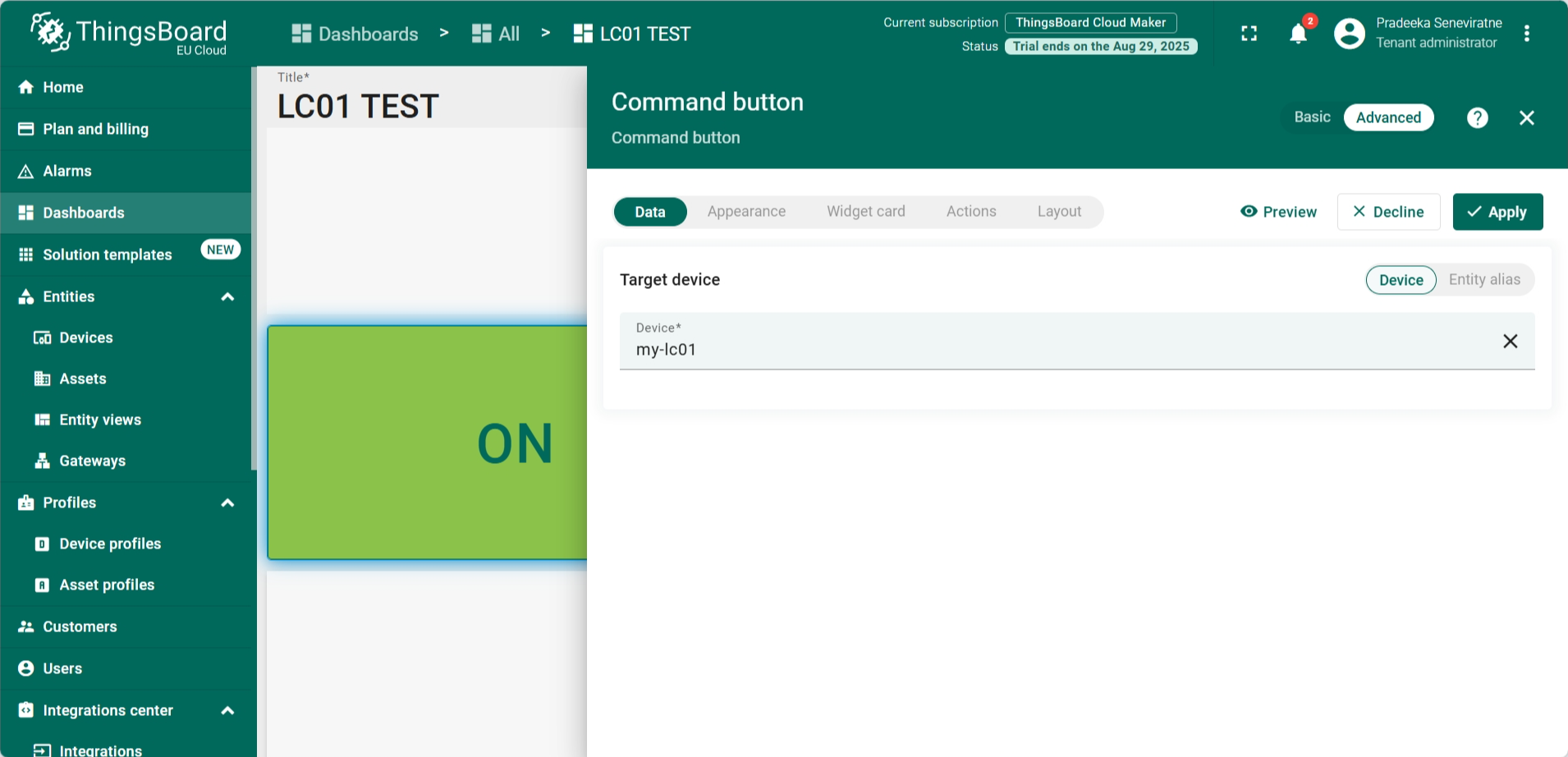Click the trial status badge
This screenshot has height=757, width=1568.
coord(1101,46)
